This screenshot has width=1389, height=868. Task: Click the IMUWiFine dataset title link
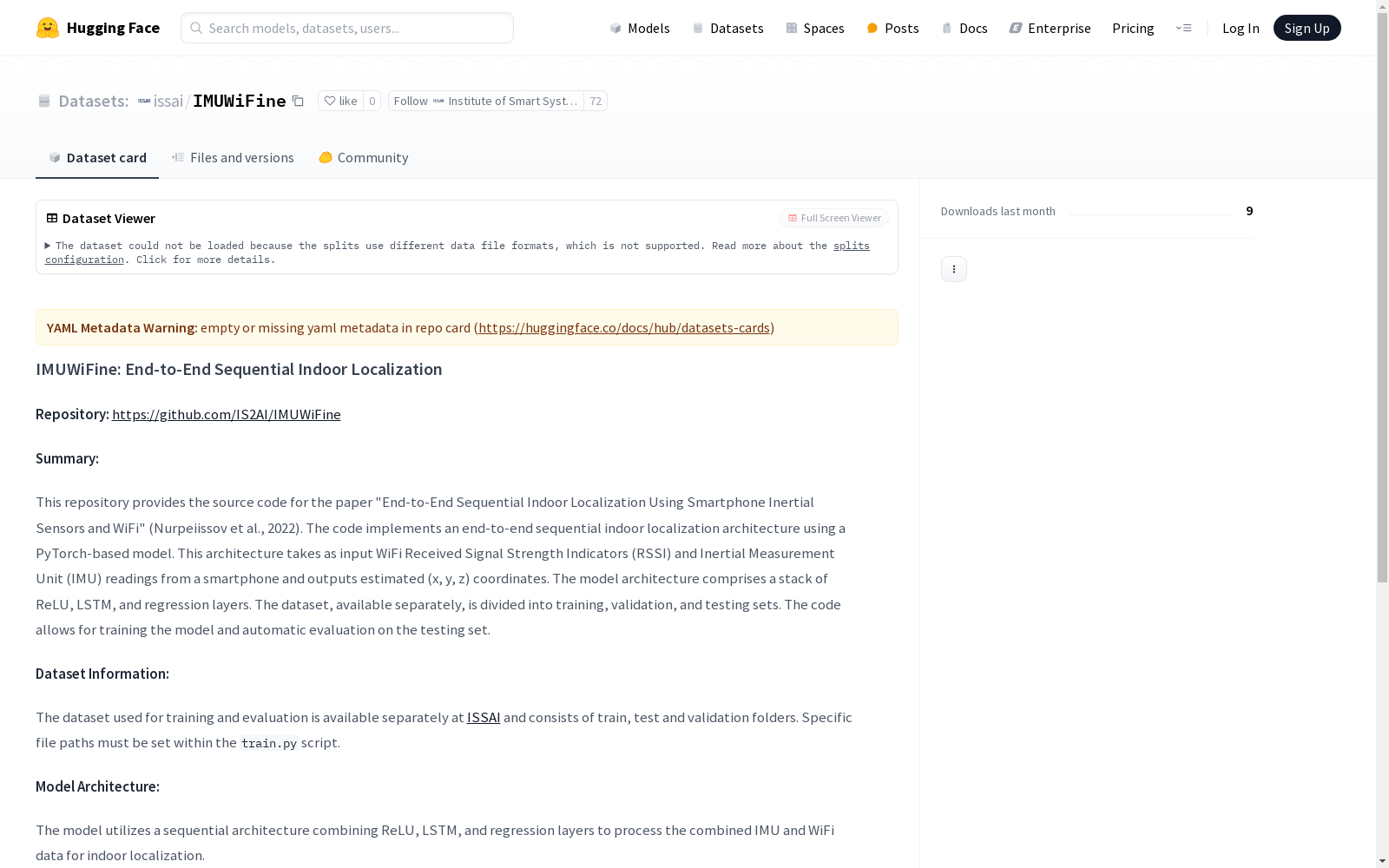tap(240, 101)
